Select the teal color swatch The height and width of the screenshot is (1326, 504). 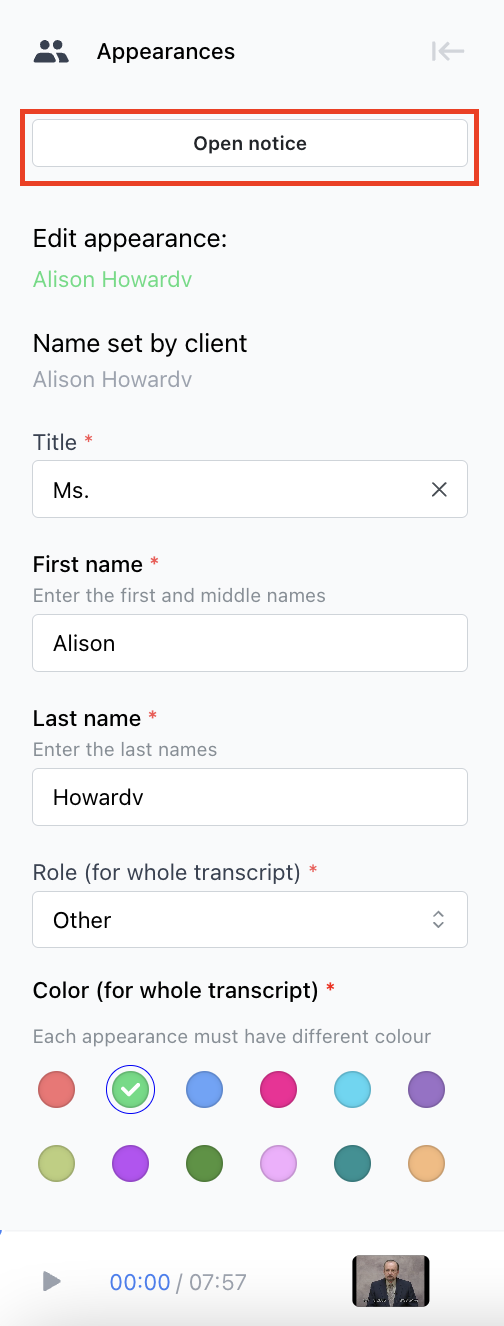pos(353,1163)
